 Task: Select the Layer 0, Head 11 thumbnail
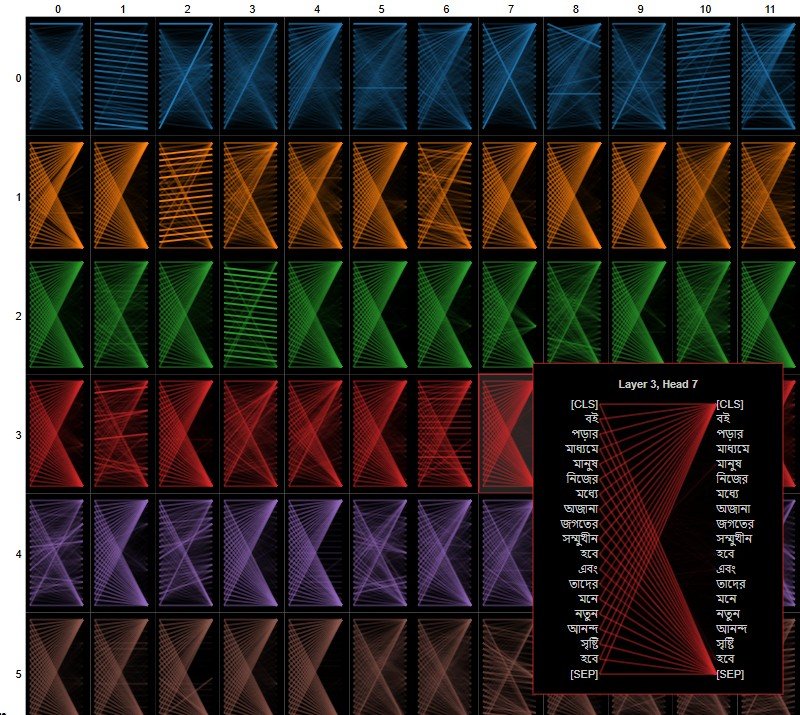coord(768,77)
